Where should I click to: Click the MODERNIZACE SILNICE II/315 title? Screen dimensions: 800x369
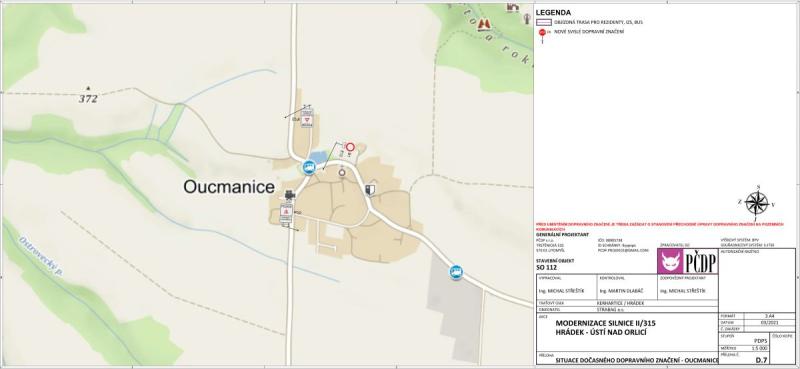coord(606,324)
